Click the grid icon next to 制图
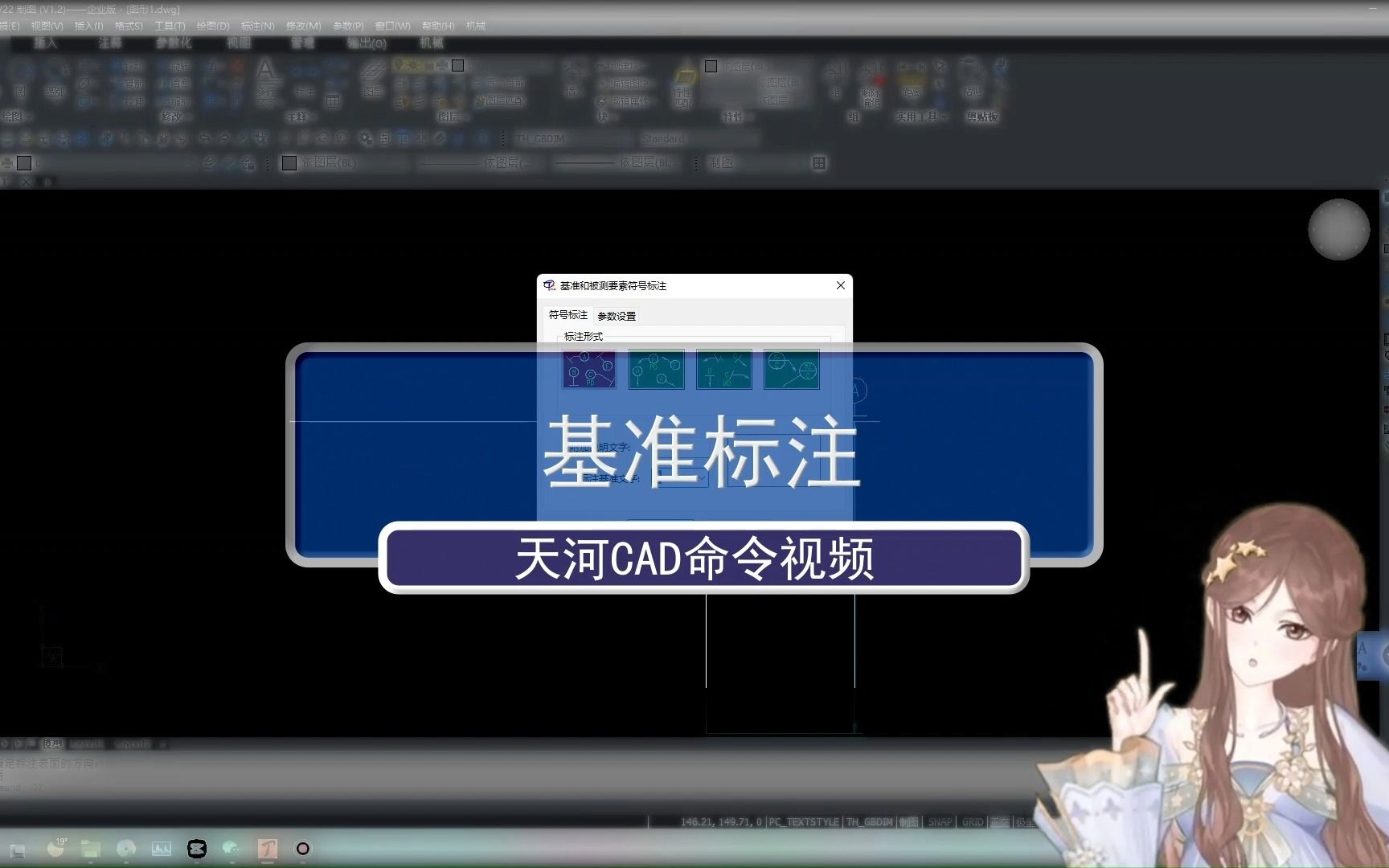Image resolution: width=1389 pixels, height=868 pixels. (x=819, y=163)
